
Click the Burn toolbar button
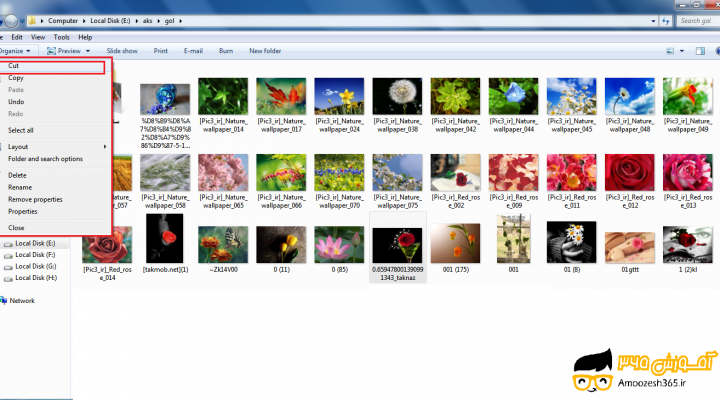[x=226, y=51]
